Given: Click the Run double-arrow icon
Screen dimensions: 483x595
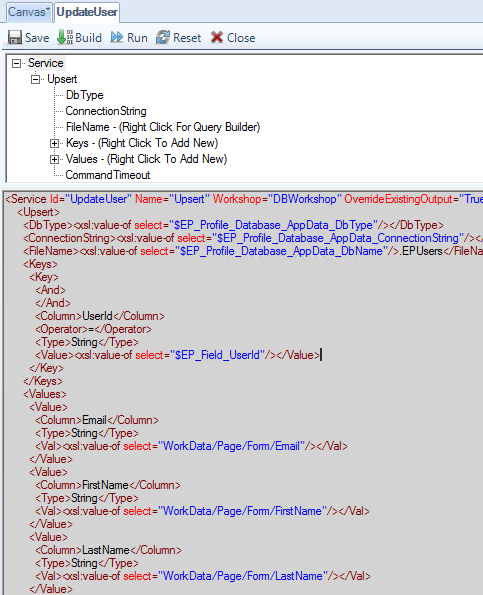Looking at the screenshot, I should (117, 37).
